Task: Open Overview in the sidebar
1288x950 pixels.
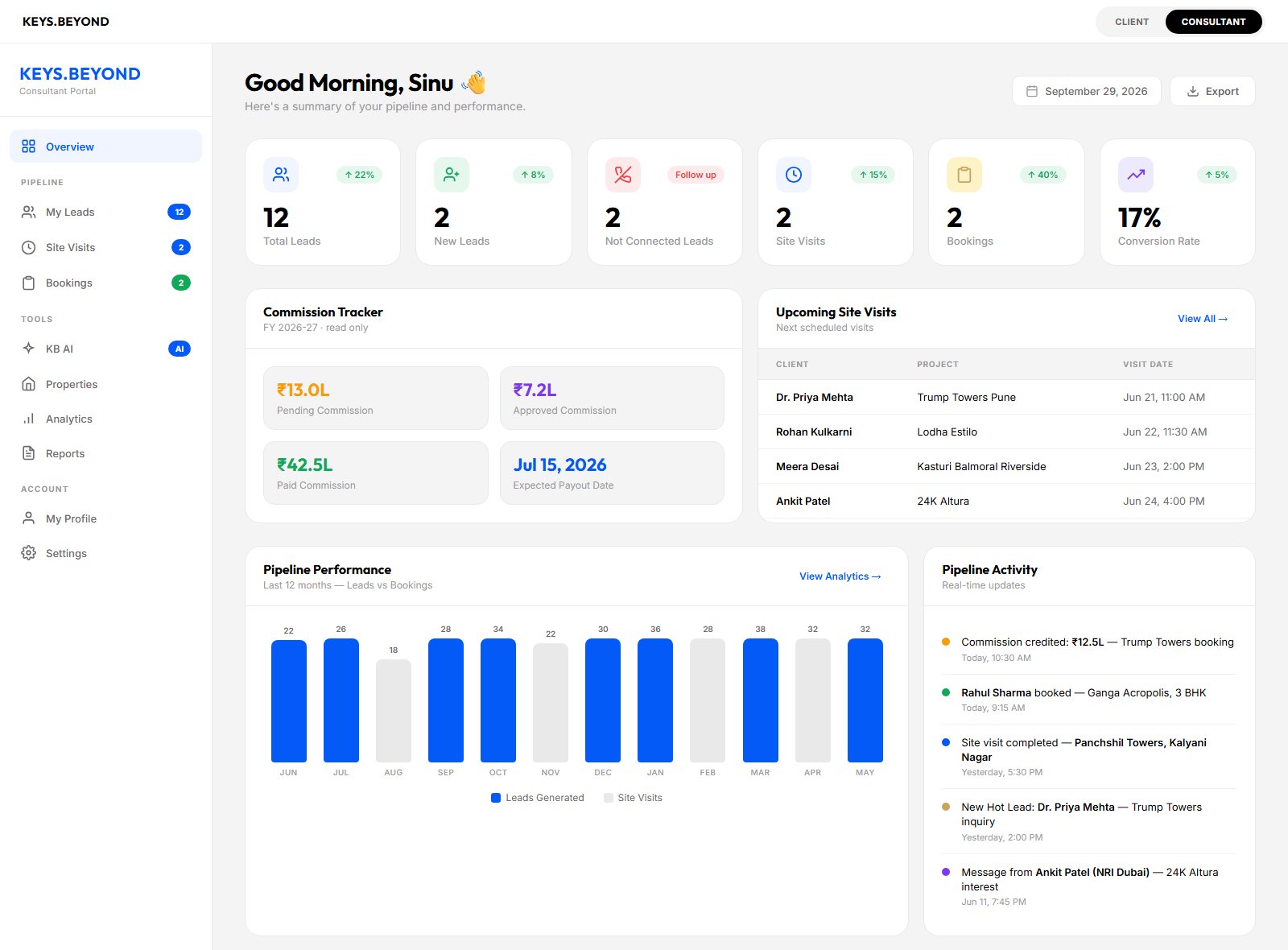Action: click(105, 147)
